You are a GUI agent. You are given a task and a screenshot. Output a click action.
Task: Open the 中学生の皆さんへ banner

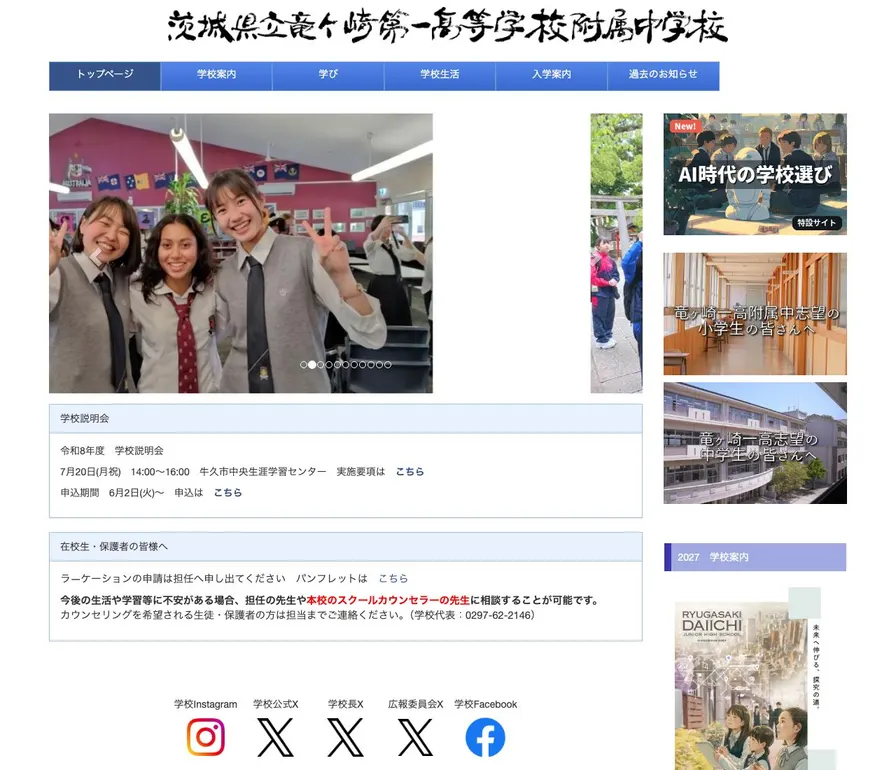point(755,443)
